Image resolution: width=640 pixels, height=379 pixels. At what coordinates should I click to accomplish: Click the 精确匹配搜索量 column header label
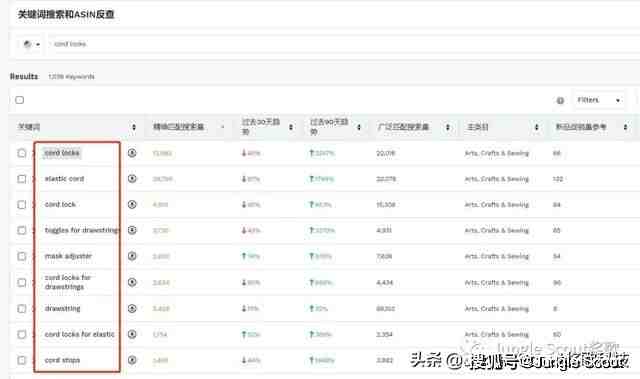[178, 127]
